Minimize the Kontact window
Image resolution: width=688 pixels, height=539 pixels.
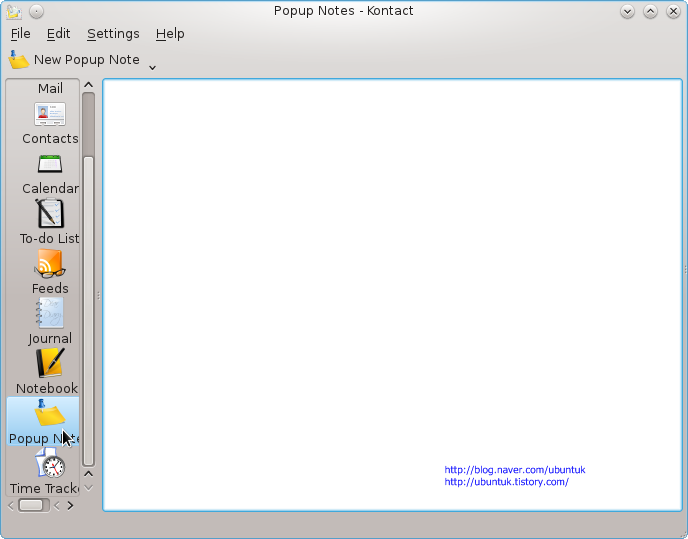pos(627,11)
